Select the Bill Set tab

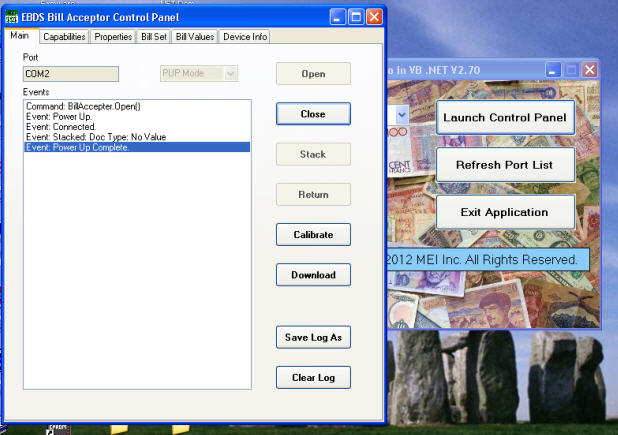tap(154, 37)
